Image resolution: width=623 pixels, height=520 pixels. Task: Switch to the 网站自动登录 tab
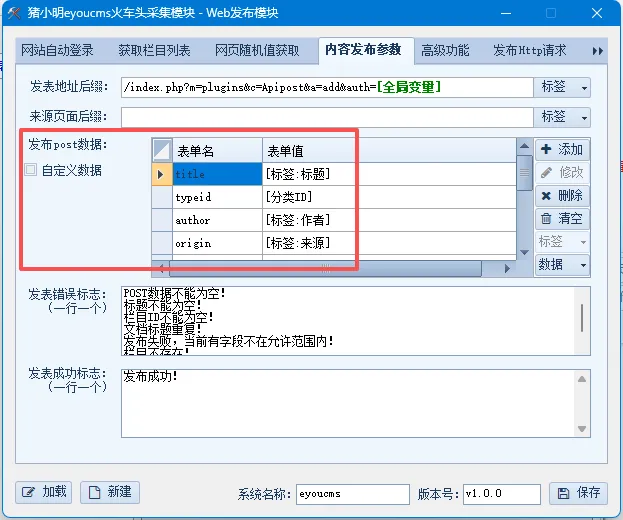coord(57,50)
